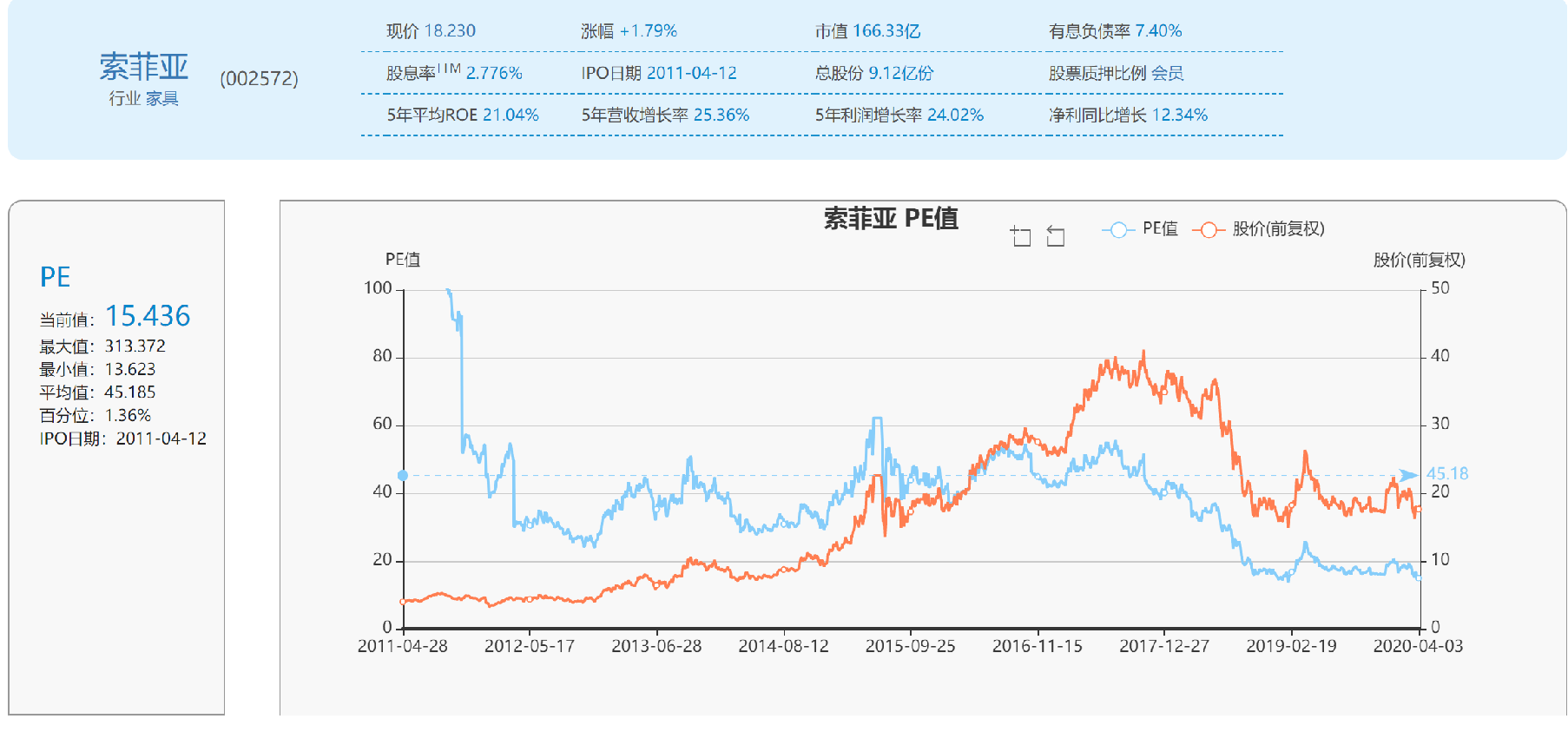Click the 当前值 15.436 figure

tap(148, 316)
